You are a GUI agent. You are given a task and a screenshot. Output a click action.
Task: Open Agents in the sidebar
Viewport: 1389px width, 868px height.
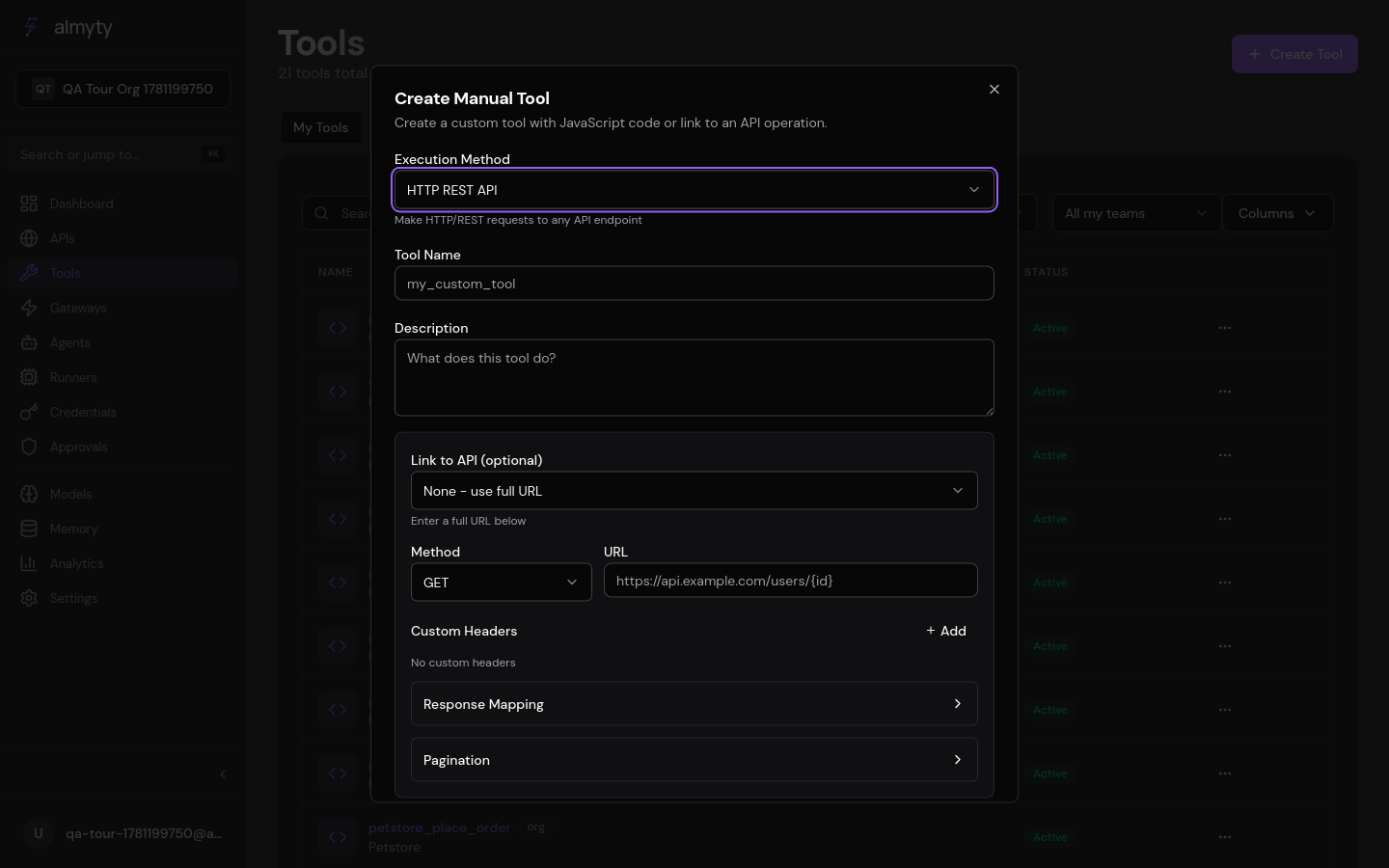click(x=123, y=342)
